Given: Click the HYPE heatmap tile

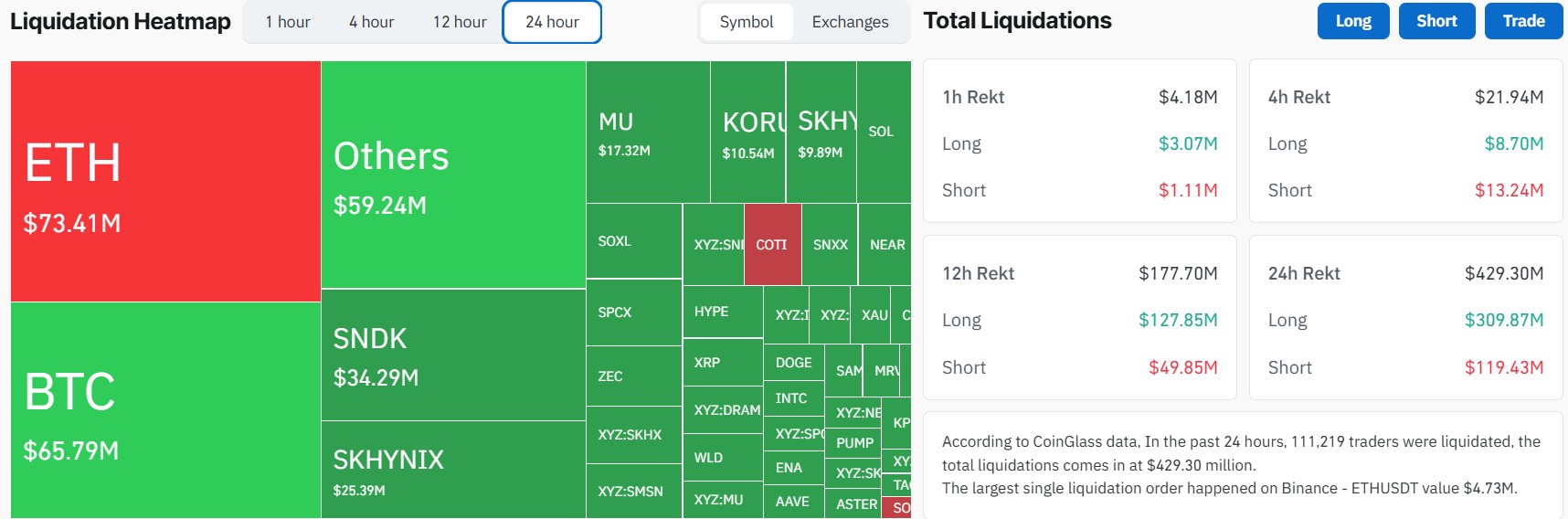Looking at the screenshot, I should (723, 312).
